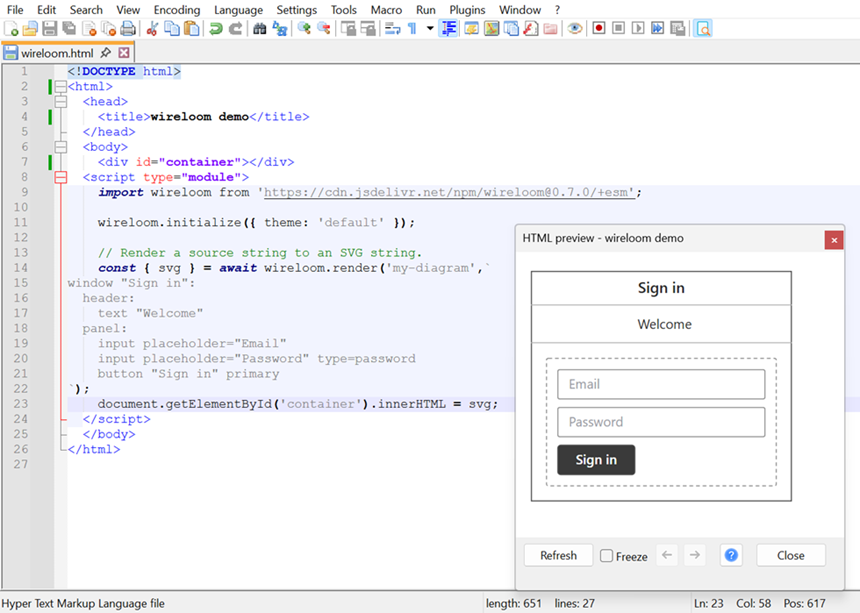Image resolution: width=860 pixels, height=613 pixels.
Task: Click the Print toolbar icon
Action: tap(128, 29)
